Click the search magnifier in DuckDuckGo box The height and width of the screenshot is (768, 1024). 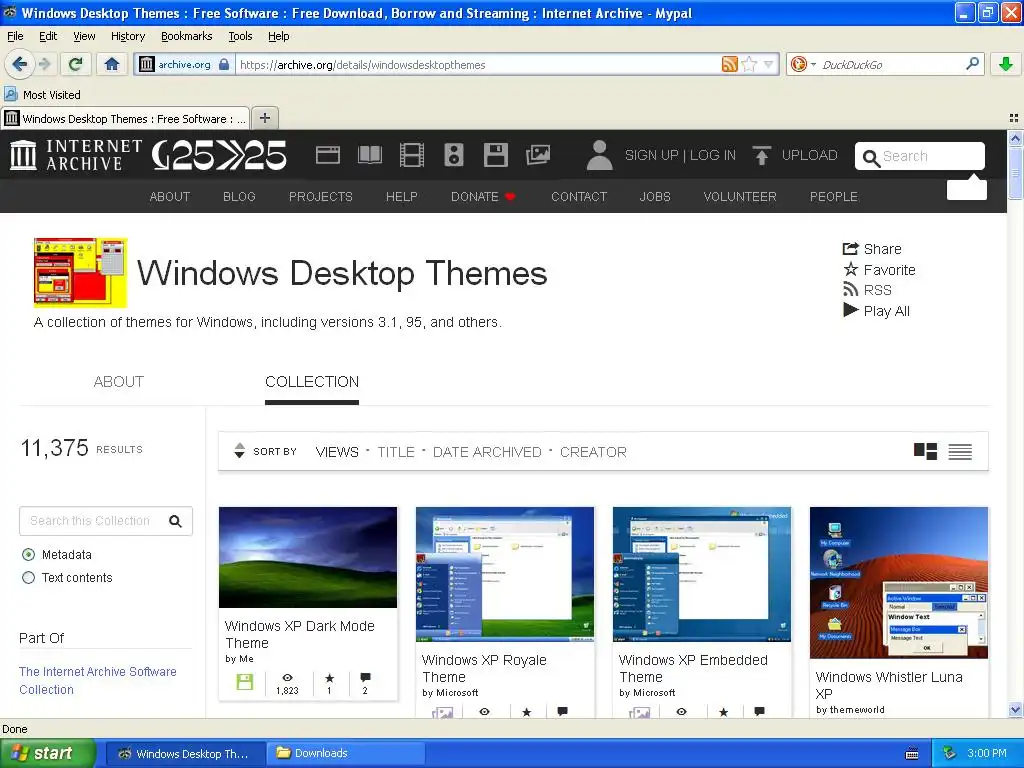tap(972, 64)
